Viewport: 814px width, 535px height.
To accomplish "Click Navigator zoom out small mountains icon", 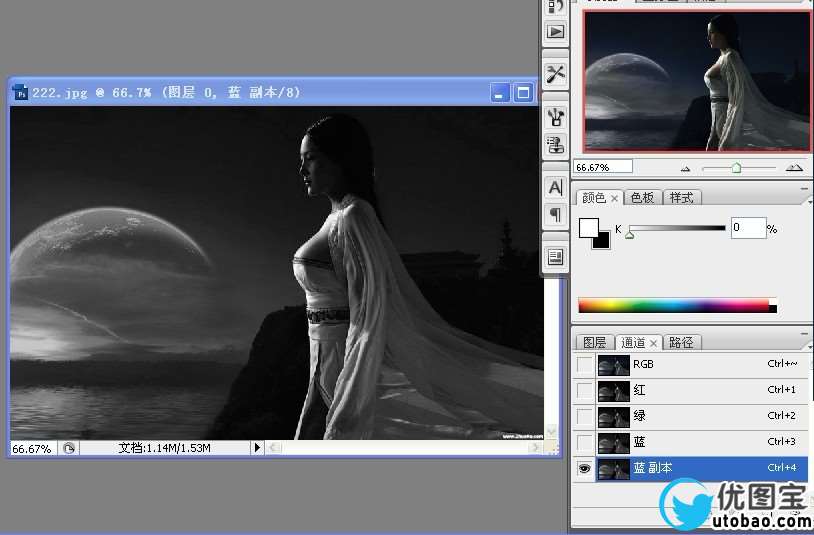I will click(685, 169).
